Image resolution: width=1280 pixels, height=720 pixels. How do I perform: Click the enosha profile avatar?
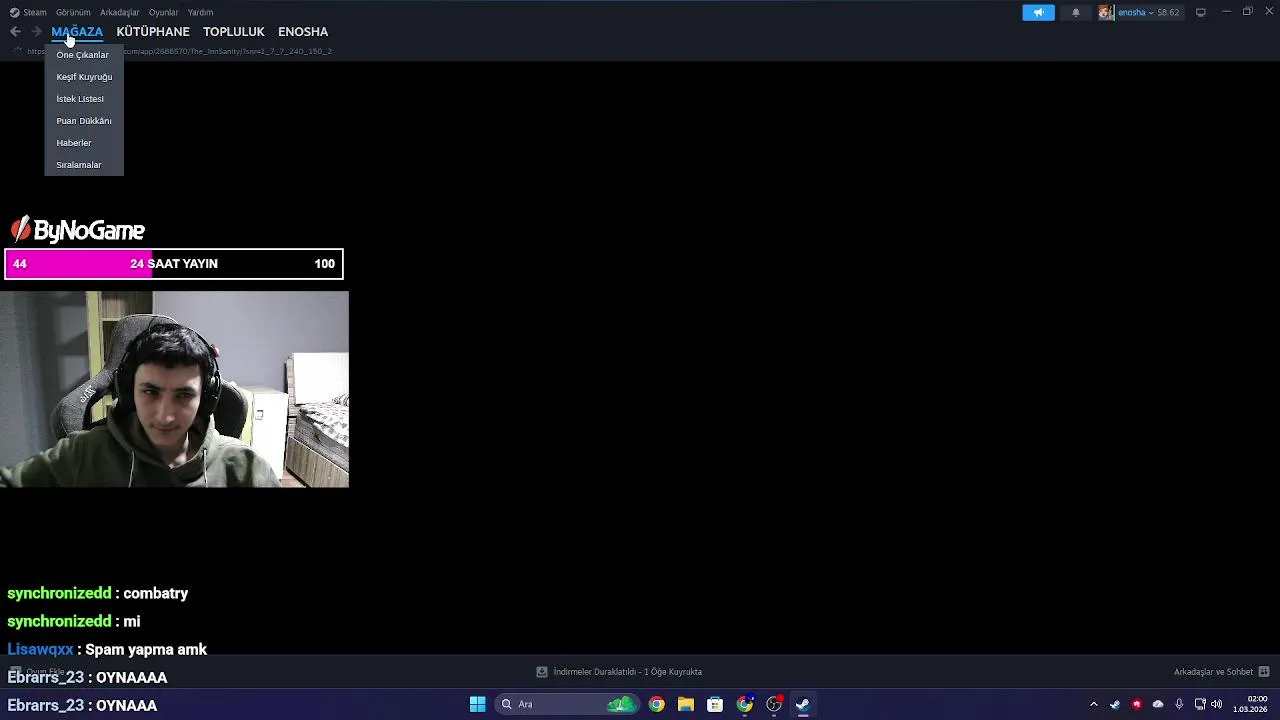[x=1106, y=12]
